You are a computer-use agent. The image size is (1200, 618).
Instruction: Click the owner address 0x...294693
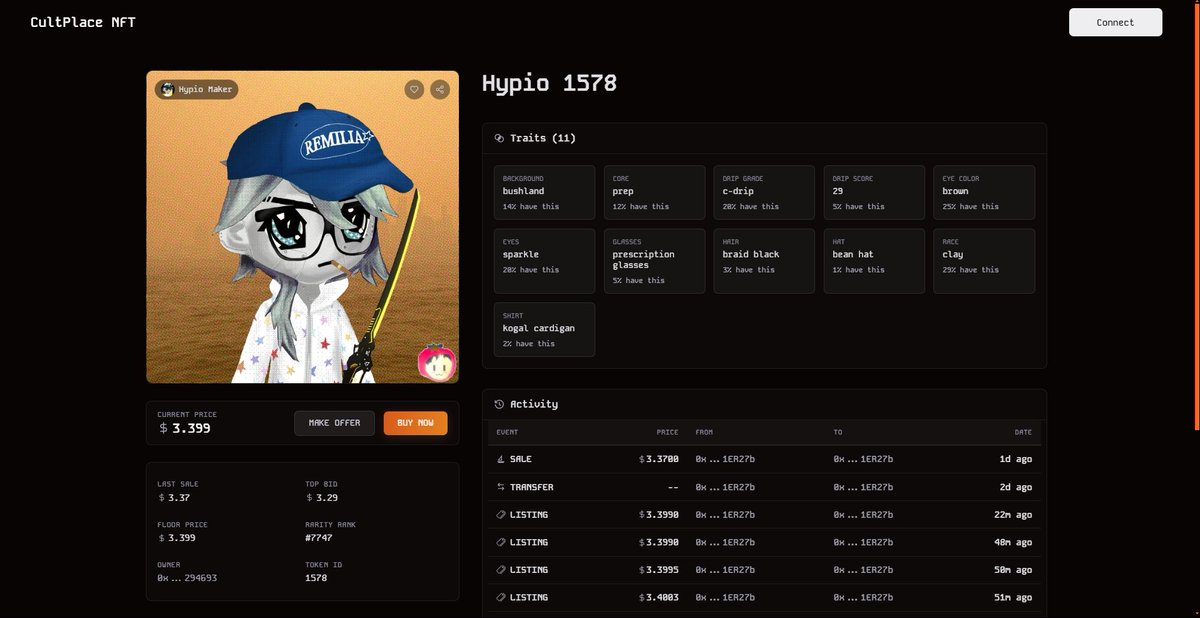coord(187,578)
